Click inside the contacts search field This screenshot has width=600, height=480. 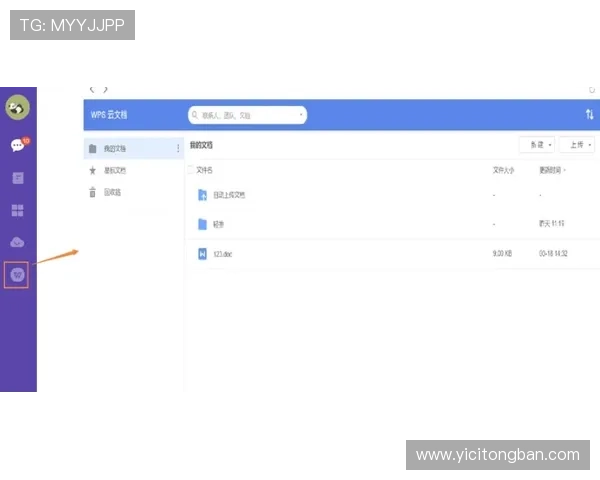(x=248, y=115)
